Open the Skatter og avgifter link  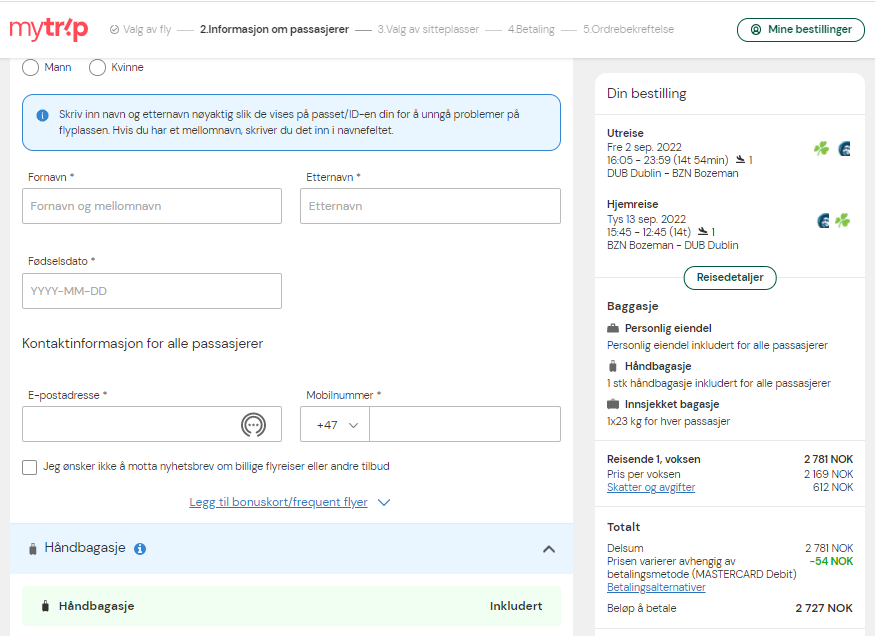click(x=651, y=487)
